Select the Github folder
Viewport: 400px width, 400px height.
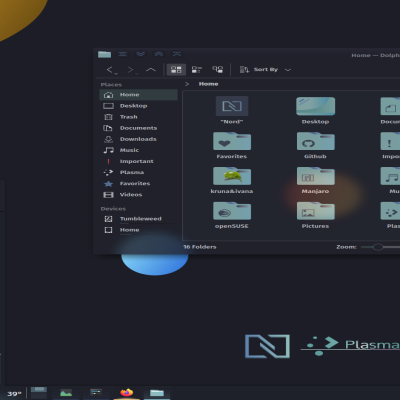coord(315,145)
